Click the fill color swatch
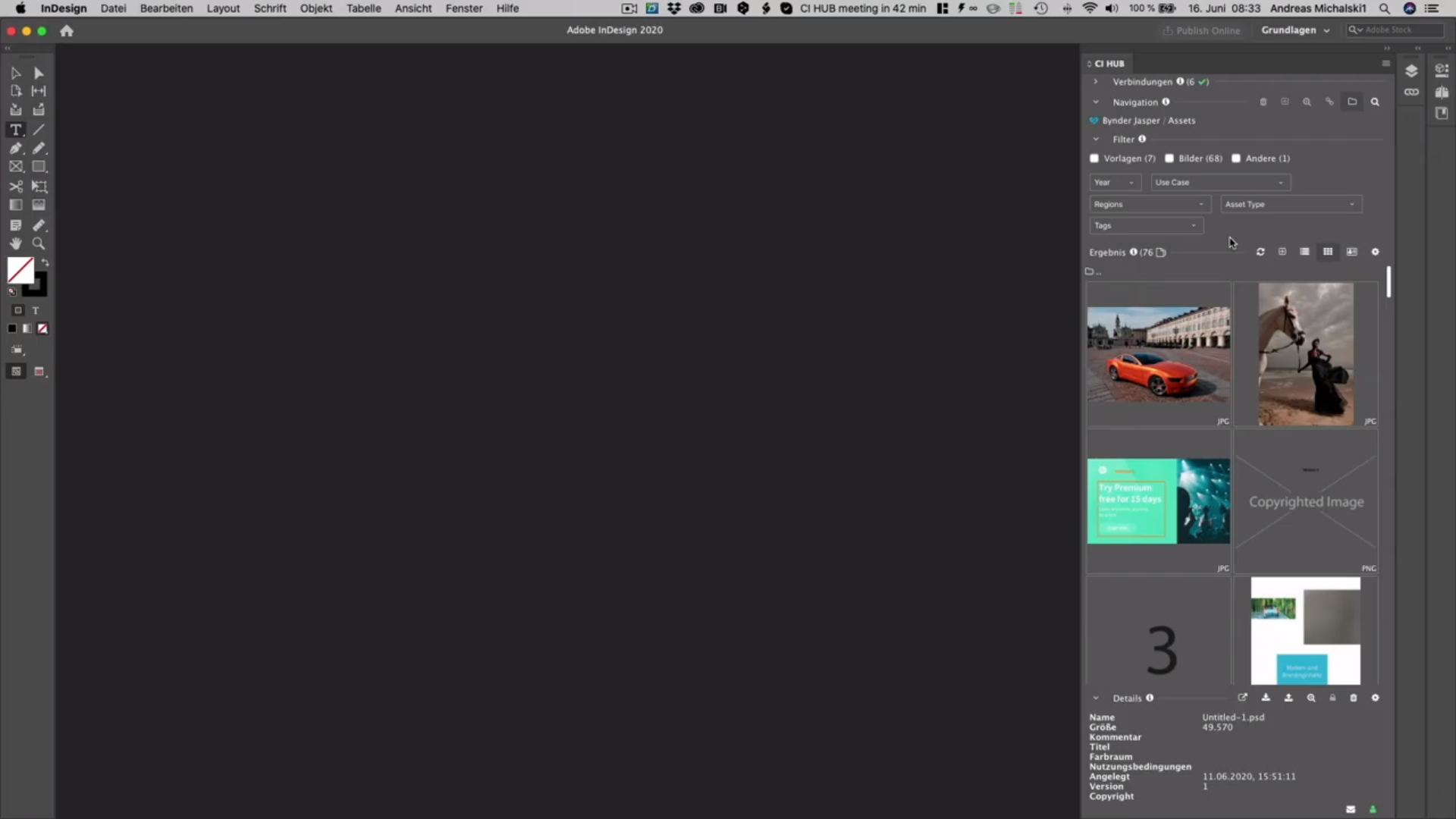1456x819 pixels. [20, 270]
